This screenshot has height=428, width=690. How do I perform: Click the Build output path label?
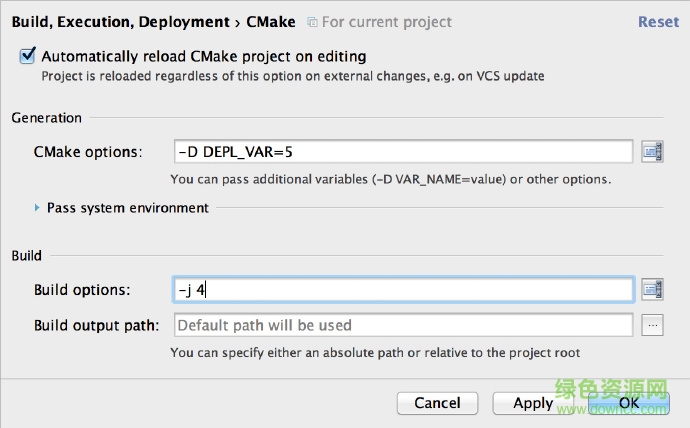96,325
